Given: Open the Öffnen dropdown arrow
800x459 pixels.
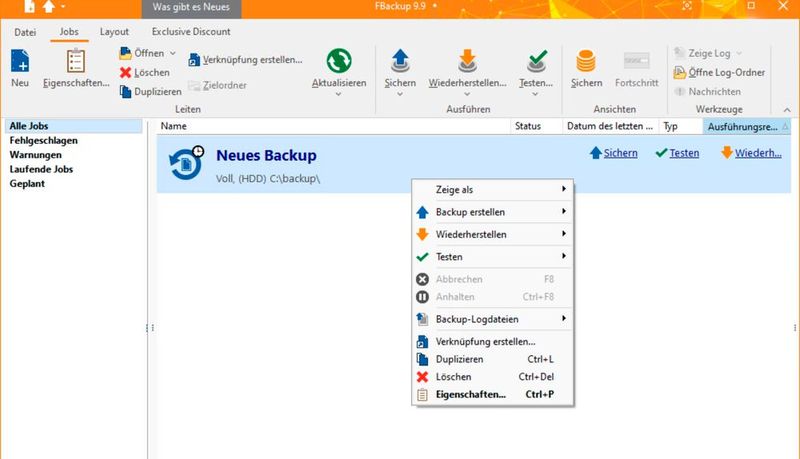Looking at the screenshot, I should click(x=172, y=53).
